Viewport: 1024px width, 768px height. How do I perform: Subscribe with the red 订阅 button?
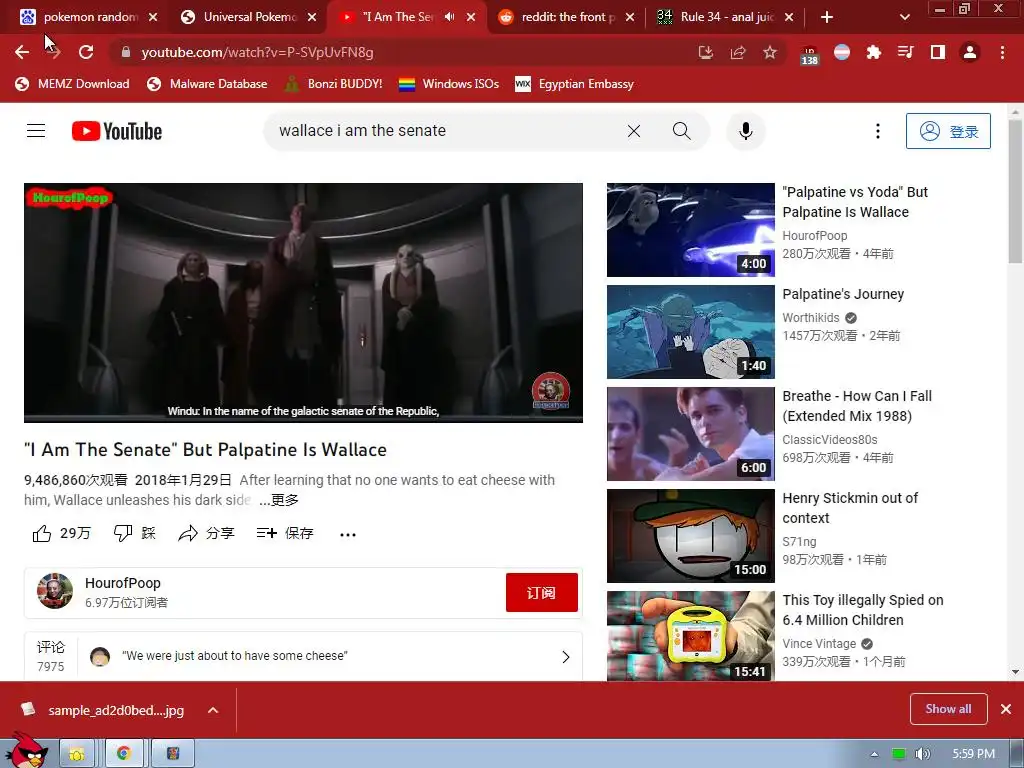[541, 592]
